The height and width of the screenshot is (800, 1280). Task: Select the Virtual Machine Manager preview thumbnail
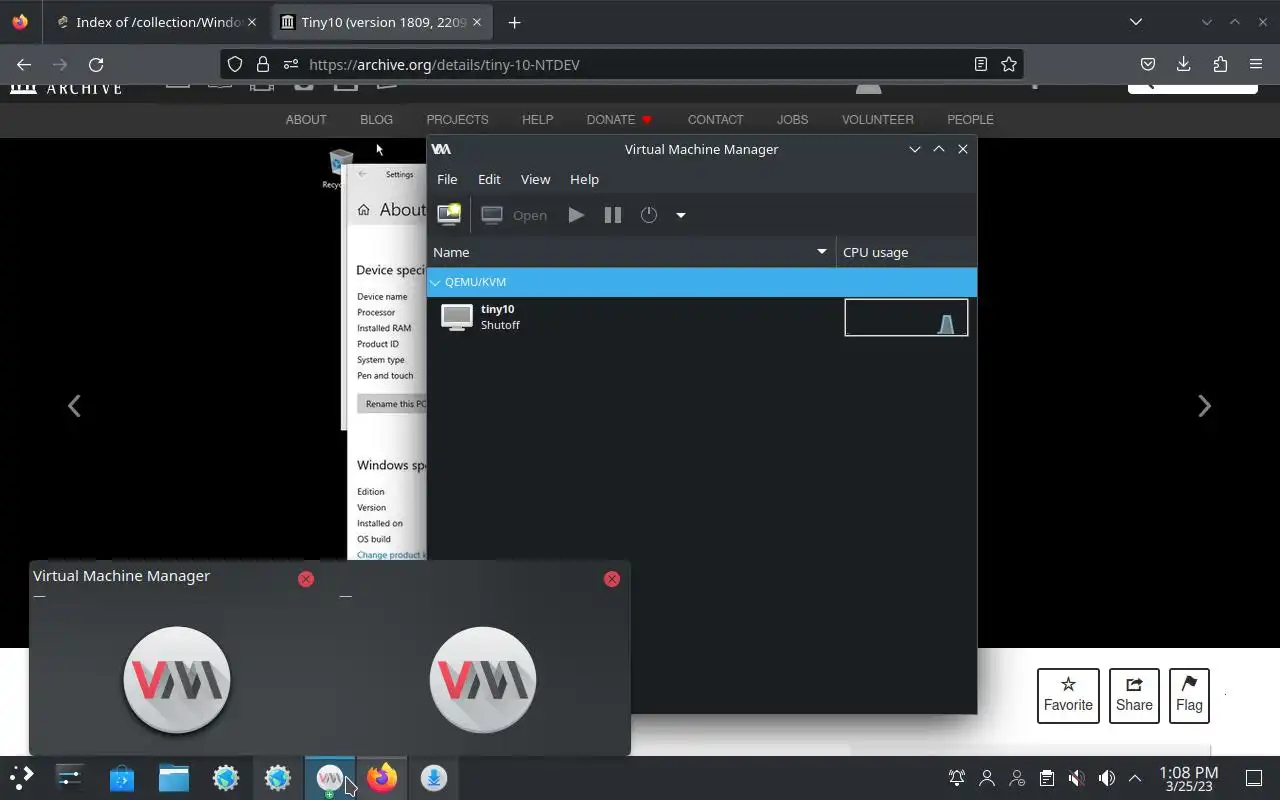pos(177,680)
